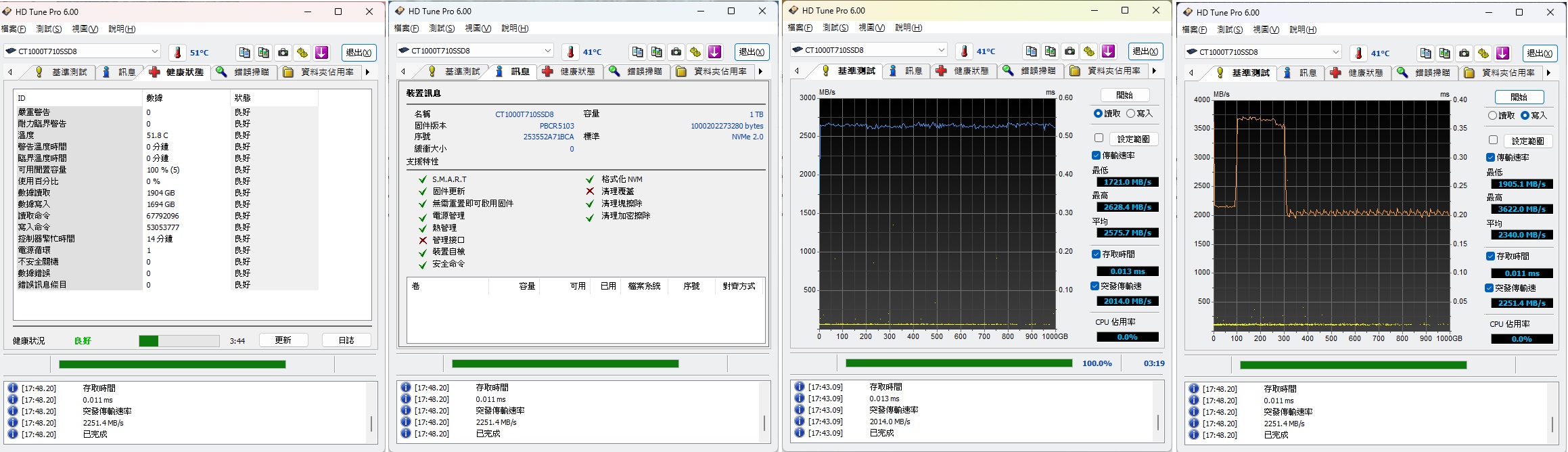The image size is (1568, 452).
Task: Open yellow options icon in Info window
Action: point(695,52)
